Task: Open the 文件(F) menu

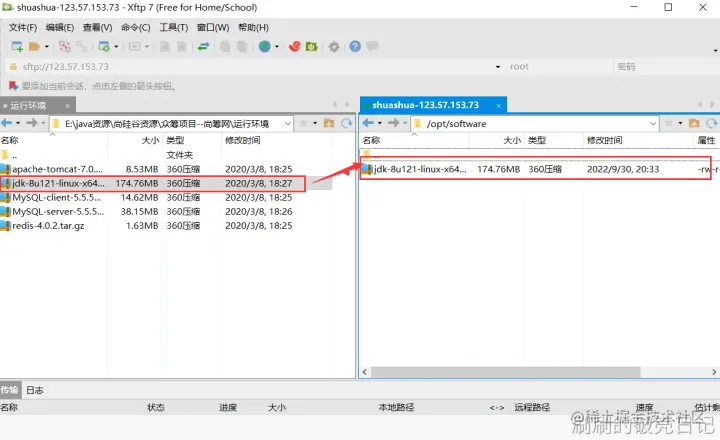Action: click(x=23, y=28)
